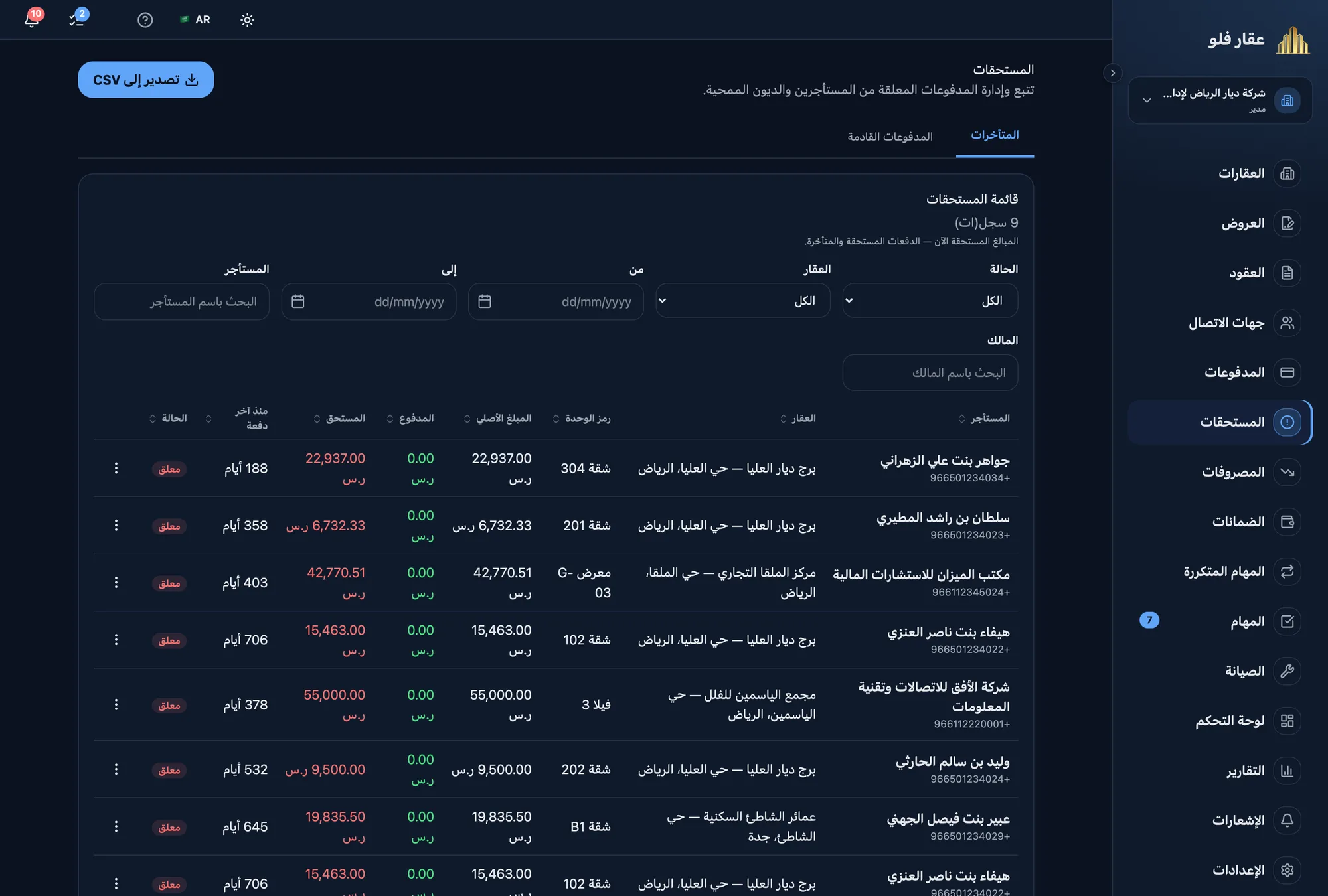This screenshot has width=1328, height=896.
Task: Open الإشعارات notifications in sidebar
Action: (x=1220, y=820)
